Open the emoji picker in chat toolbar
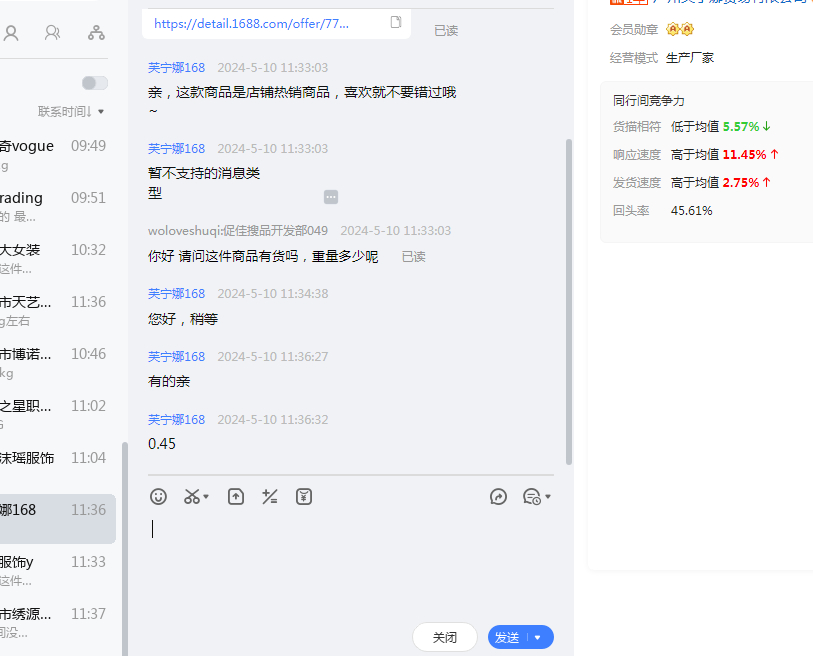This screenshot has height=656, width=813. pos(158,496)
